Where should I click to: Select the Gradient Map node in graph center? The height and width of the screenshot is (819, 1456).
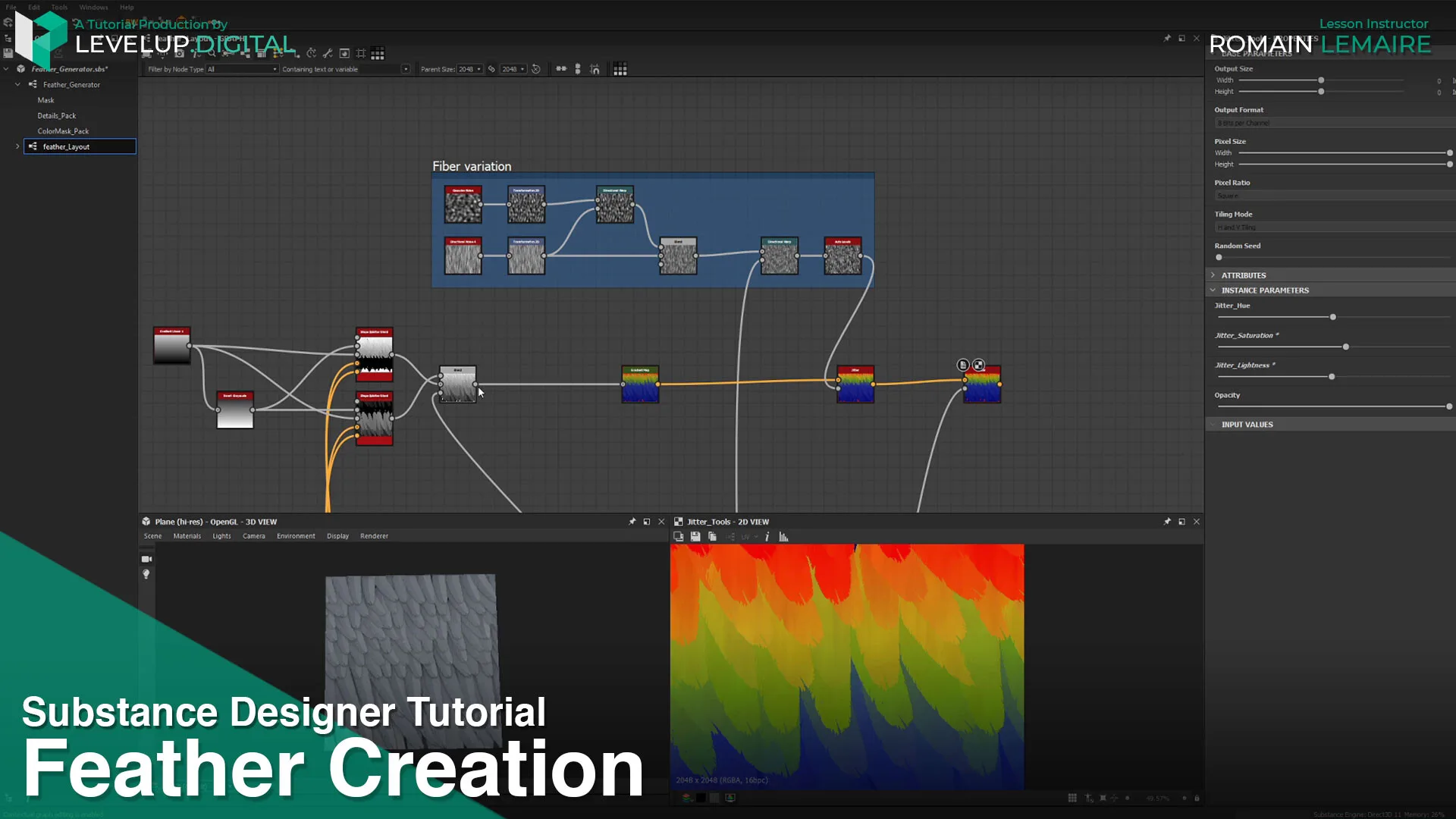click(640, 384)
